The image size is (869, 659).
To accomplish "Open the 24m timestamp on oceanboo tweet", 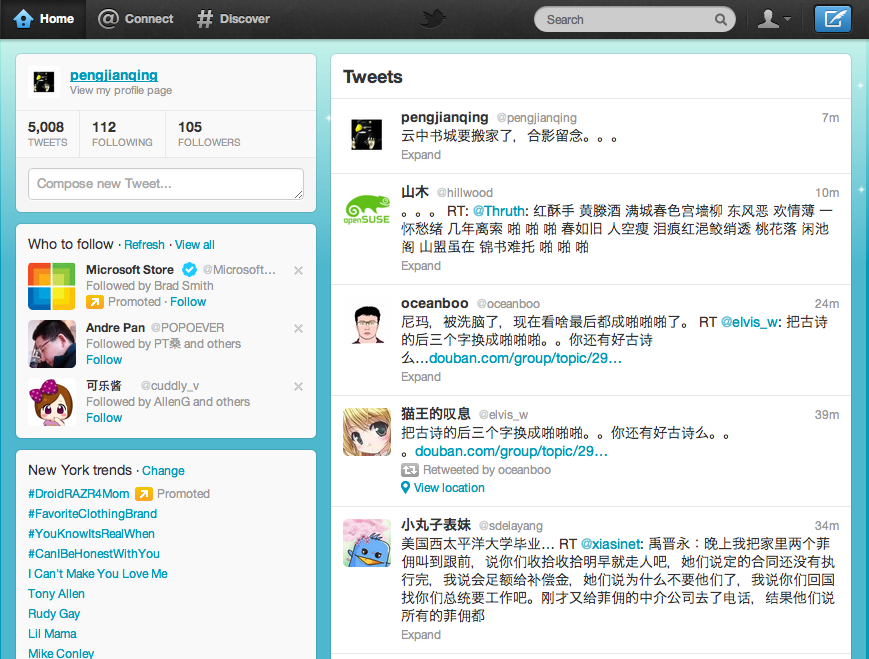I will click(826, 304).
